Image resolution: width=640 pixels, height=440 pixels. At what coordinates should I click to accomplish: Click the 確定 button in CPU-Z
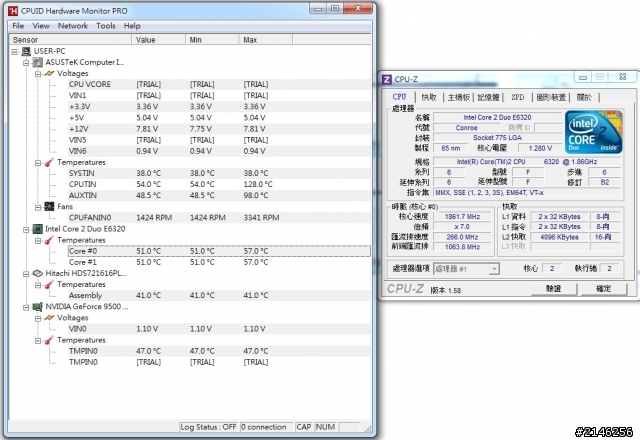(604, 289)
